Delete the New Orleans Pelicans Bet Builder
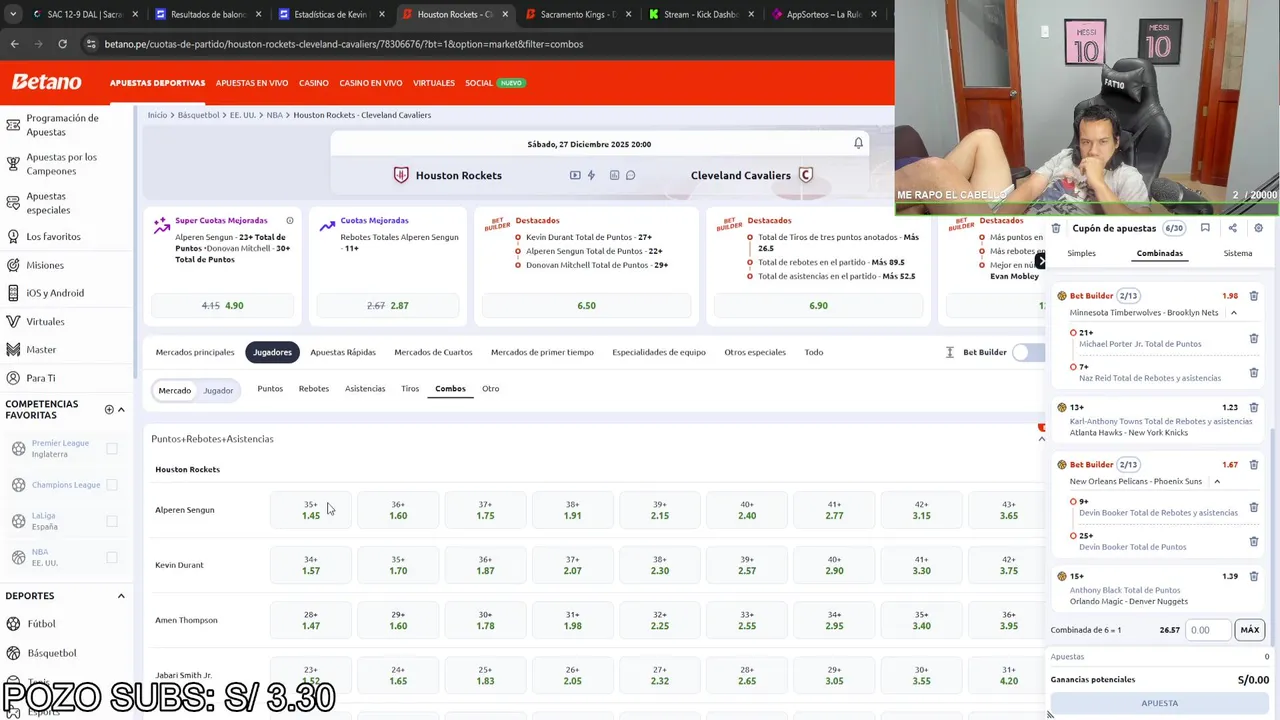 click(x=1253, y=464)
